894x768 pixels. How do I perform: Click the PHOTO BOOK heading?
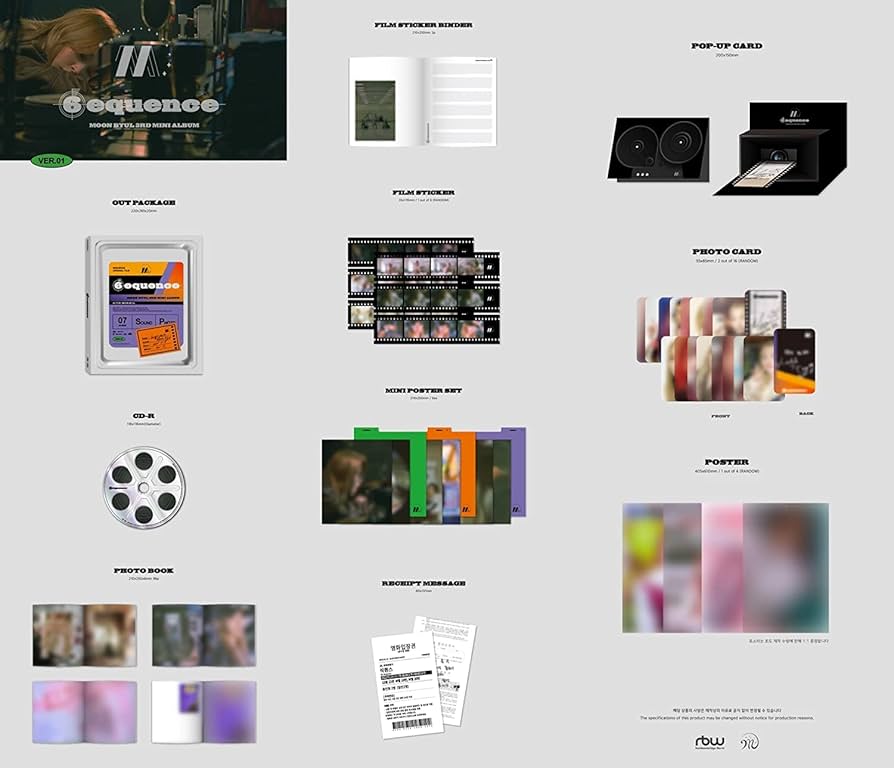pyautogui.click(x=144, y=570)
